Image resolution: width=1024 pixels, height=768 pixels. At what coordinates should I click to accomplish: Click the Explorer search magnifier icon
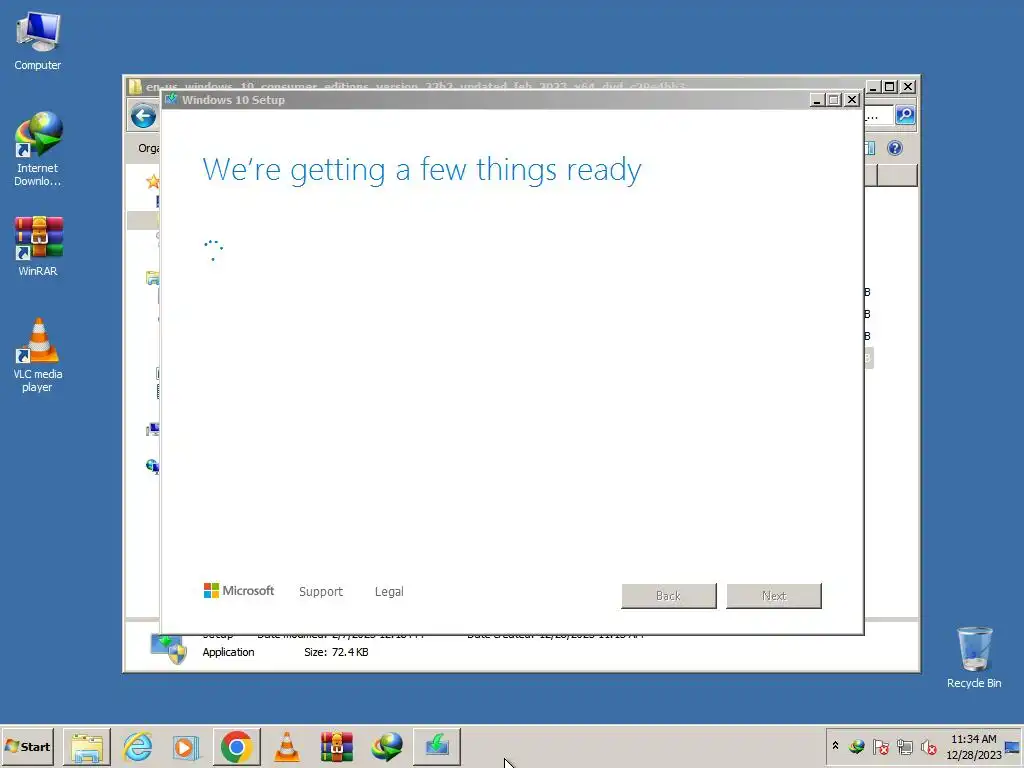coord(905,115)
